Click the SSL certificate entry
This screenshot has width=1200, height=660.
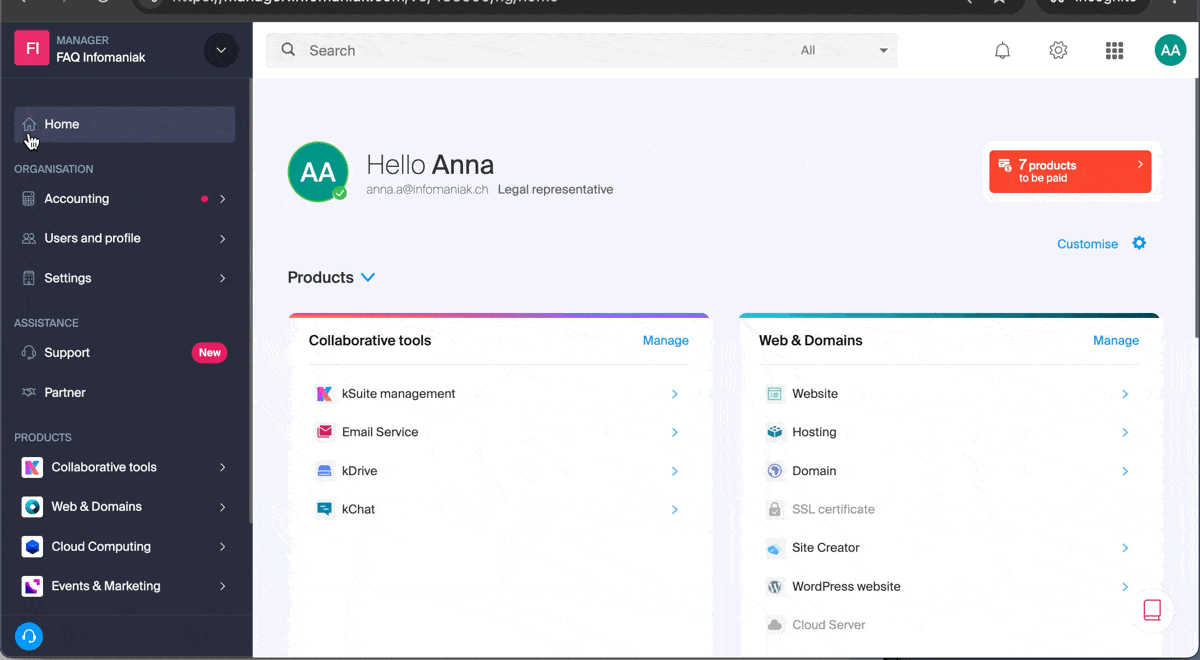(x=833, y=509)
